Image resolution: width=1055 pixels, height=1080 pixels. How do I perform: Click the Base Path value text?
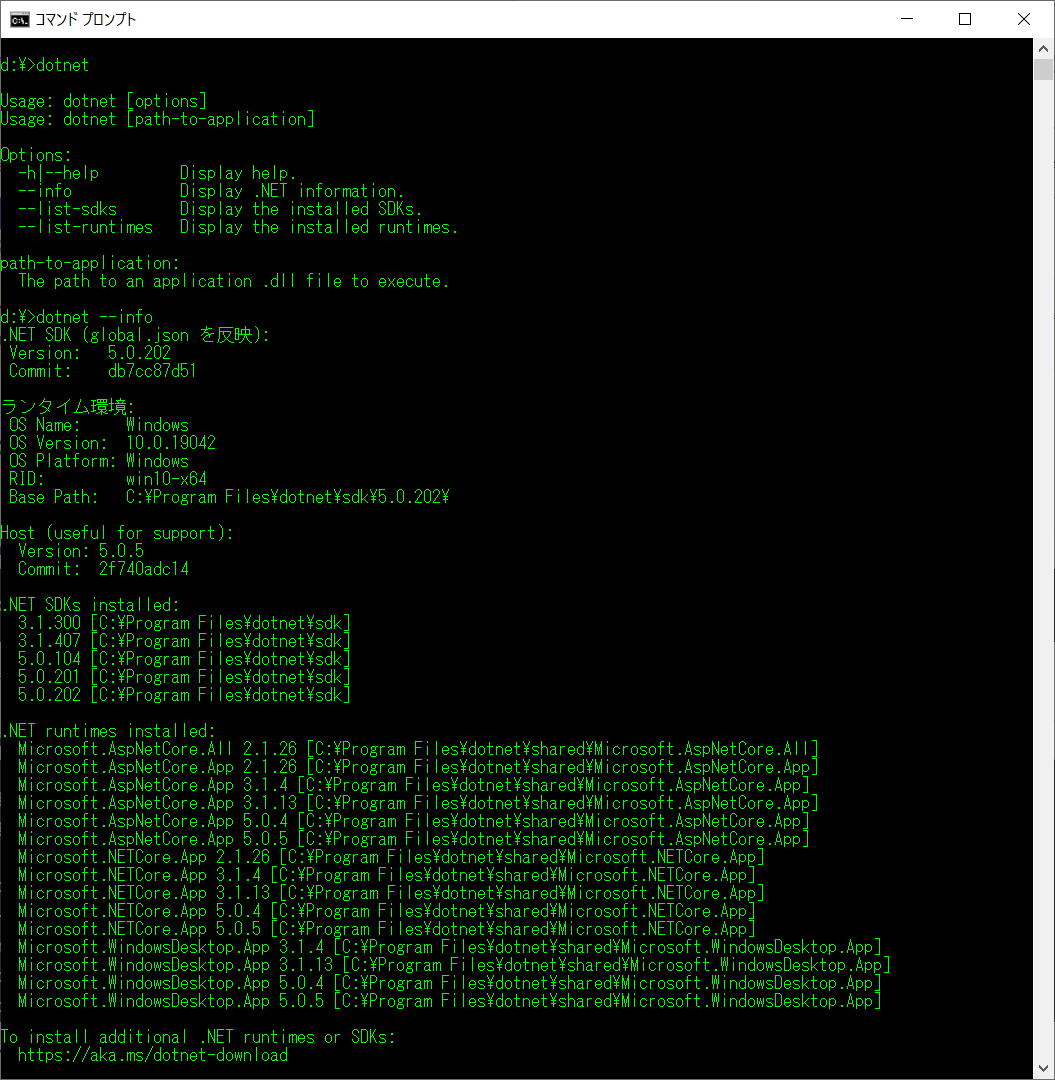point(287,497)
